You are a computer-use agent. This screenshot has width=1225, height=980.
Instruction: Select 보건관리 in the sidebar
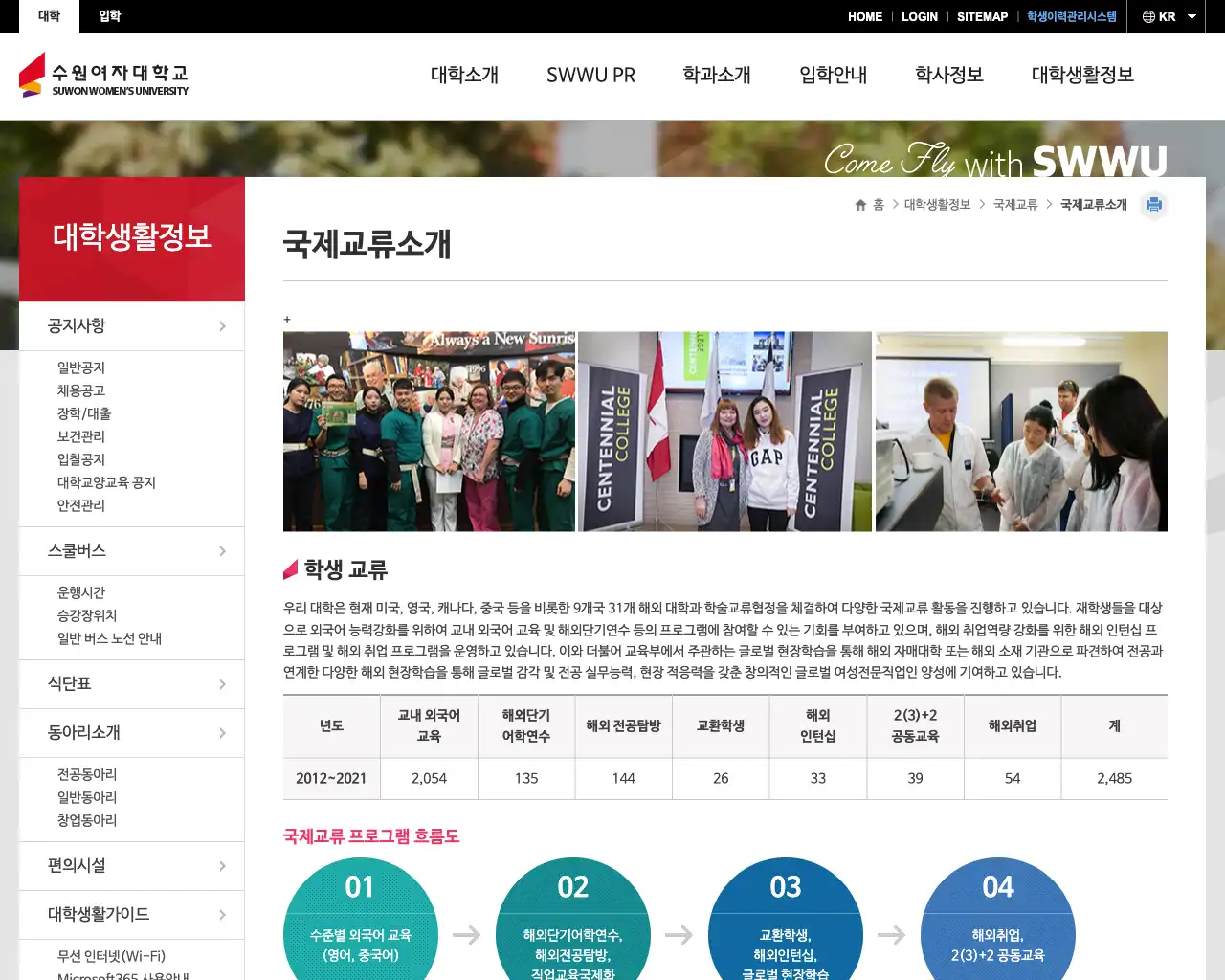click(x=81, y=436)
